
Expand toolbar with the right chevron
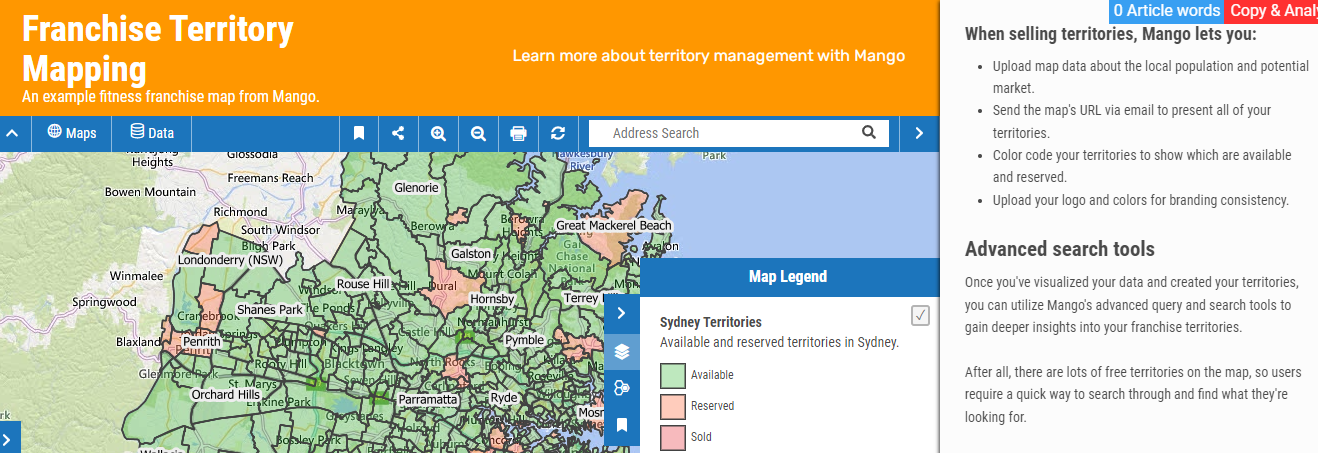click(920, 133)
